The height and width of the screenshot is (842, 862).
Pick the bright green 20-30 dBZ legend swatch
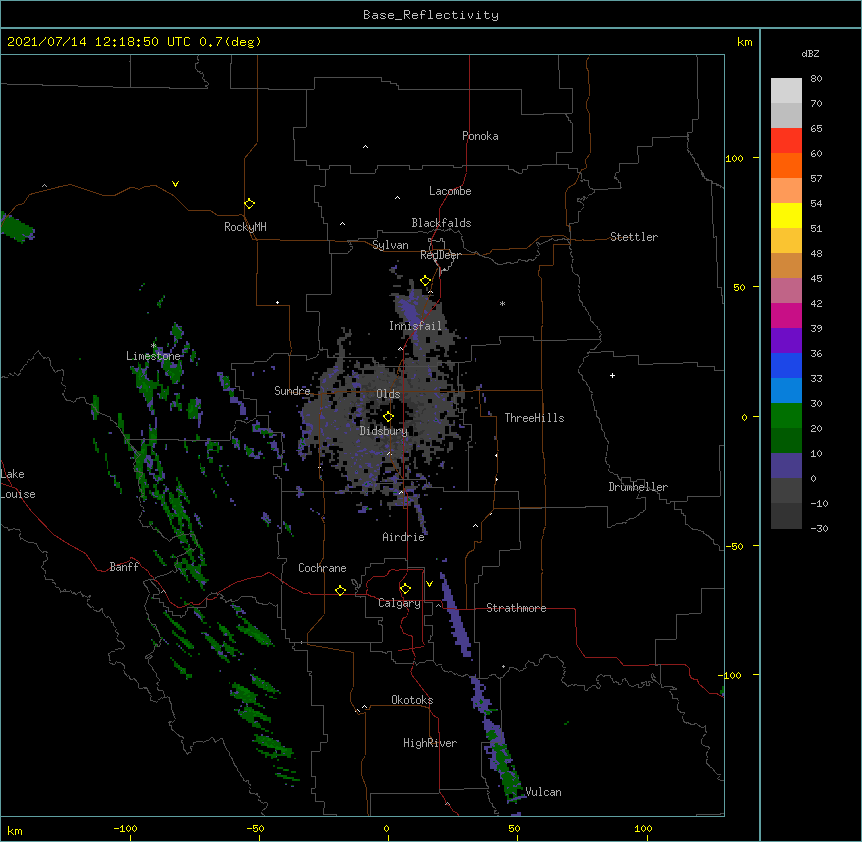(786, 416)
